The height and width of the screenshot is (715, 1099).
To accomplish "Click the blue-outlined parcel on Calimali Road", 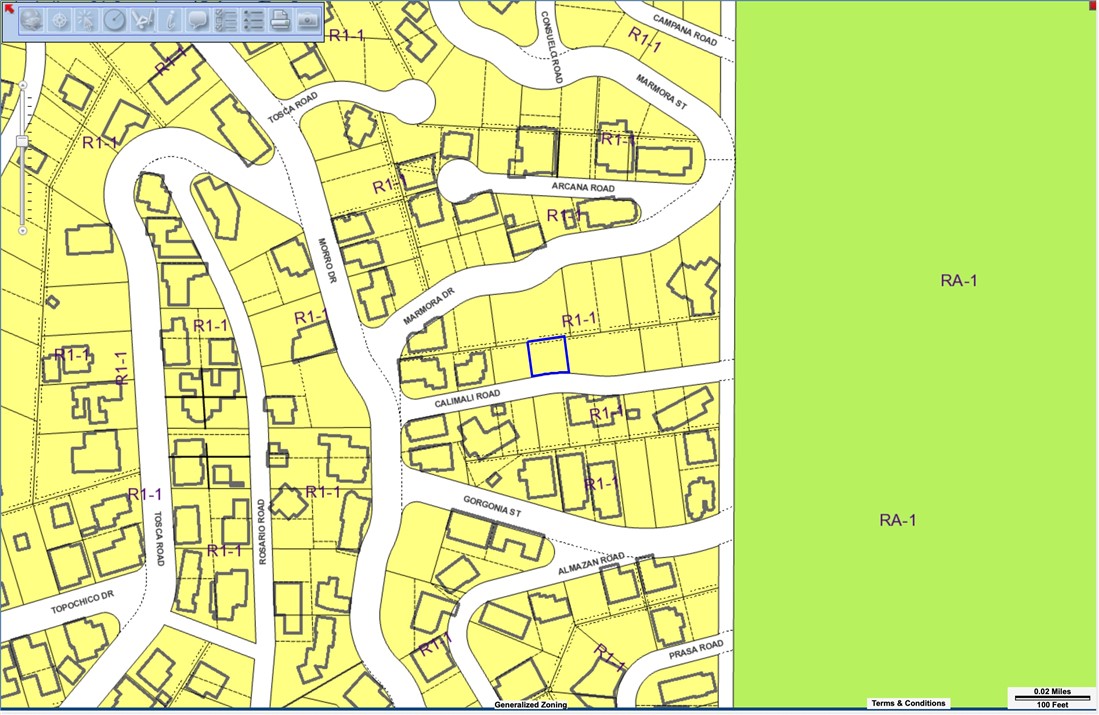I will (x=548, y=356).
